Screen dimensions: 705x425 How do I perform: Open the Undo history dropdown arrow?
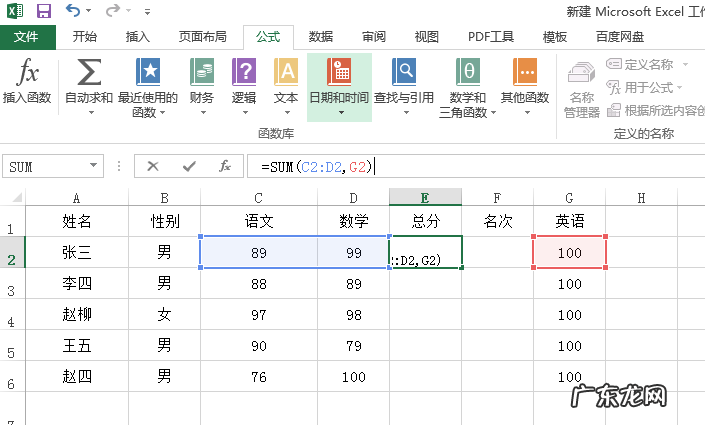coord(88,10)
